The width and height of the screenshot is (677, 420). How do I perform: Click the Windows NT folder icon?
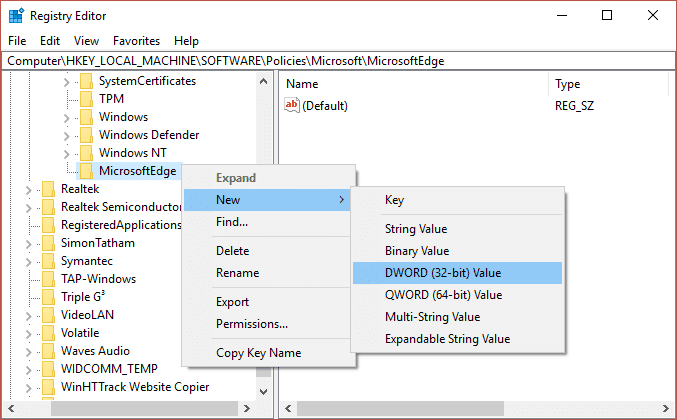86,153
